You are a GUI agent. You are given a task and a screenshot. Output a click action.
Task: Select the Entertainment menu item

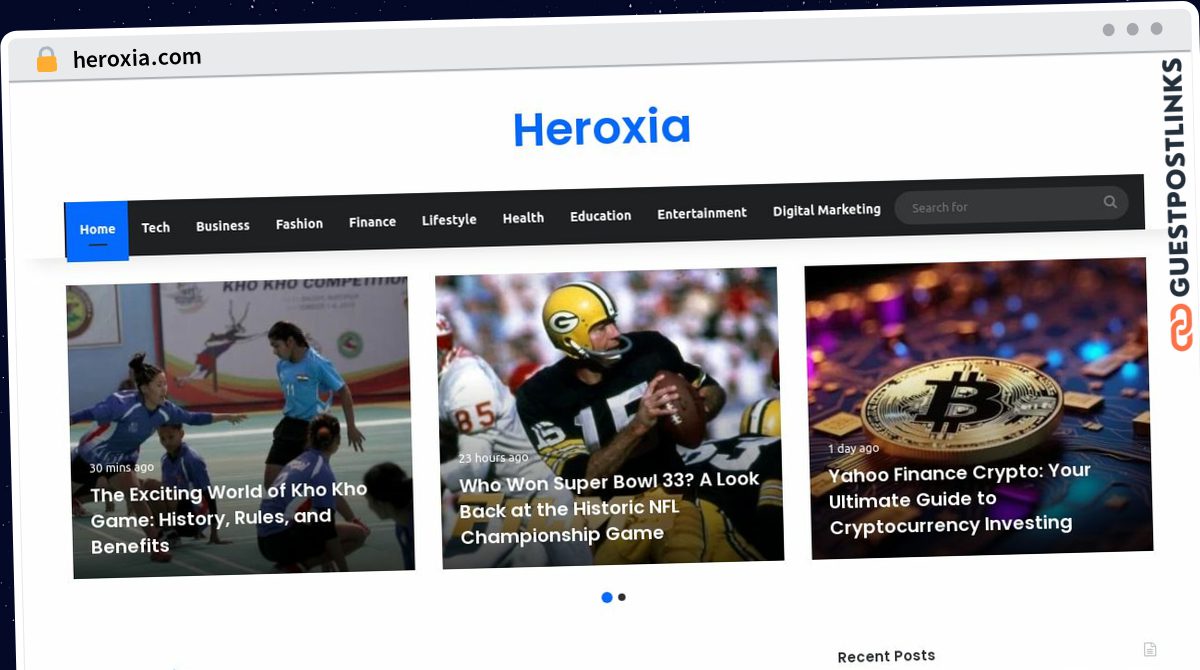pos(702,213)
